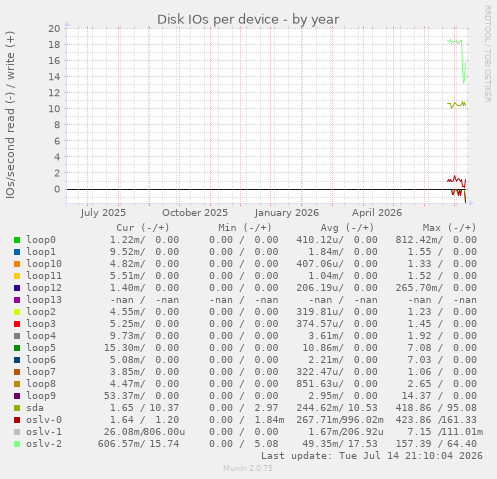
Task: Click loop13 '-nan / -nan' current value
Action: click(x=144, y=300)
